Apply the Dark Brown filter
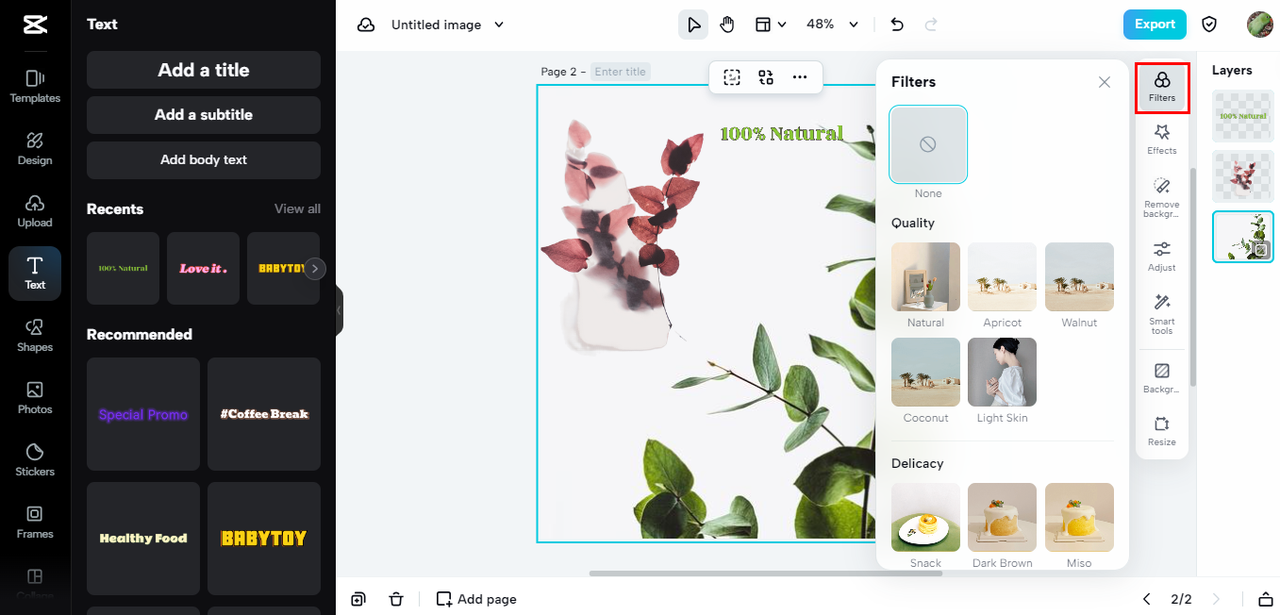1280x615 pixels. pyautogui.click(x=1002, y=518)
